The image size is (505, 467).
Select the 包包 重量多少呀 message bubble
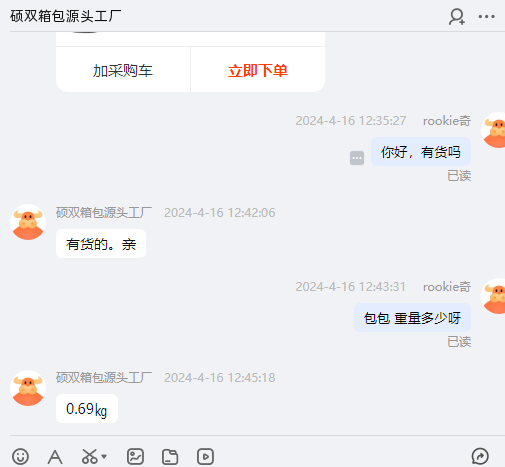click(x=412, y=318)
